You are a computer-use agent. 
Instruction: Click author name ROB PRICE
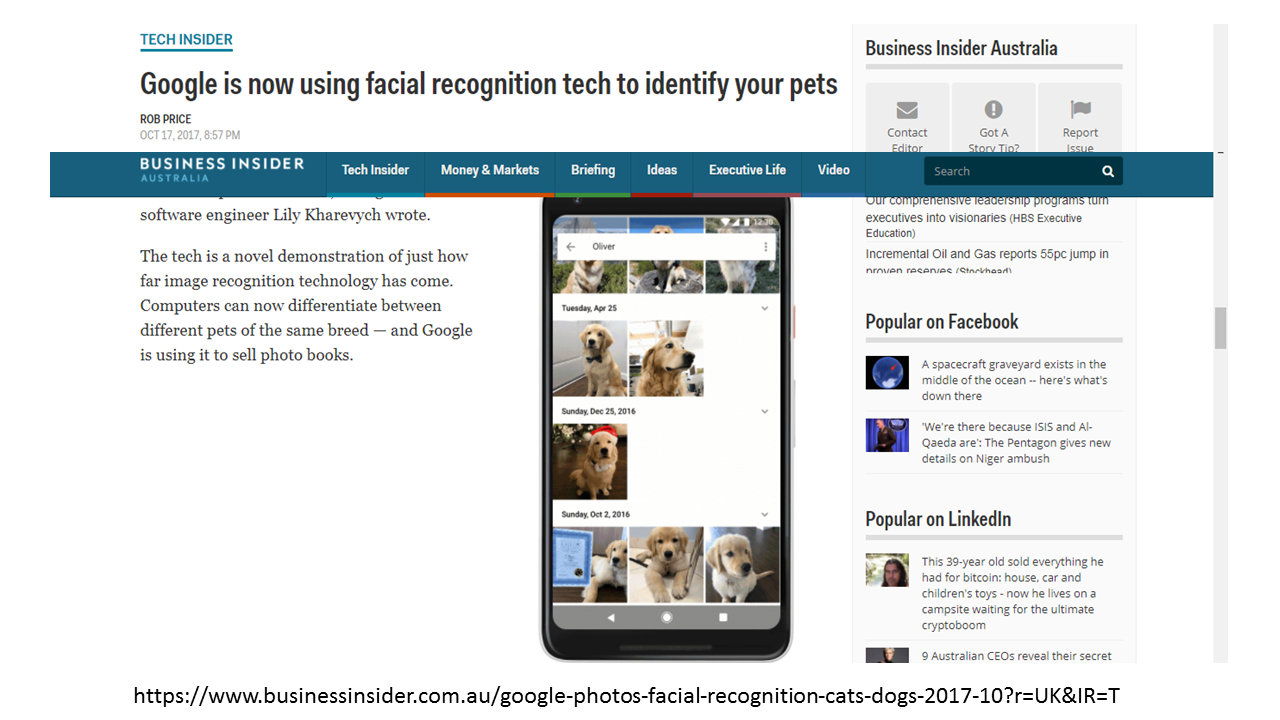[x=166, y=119]
